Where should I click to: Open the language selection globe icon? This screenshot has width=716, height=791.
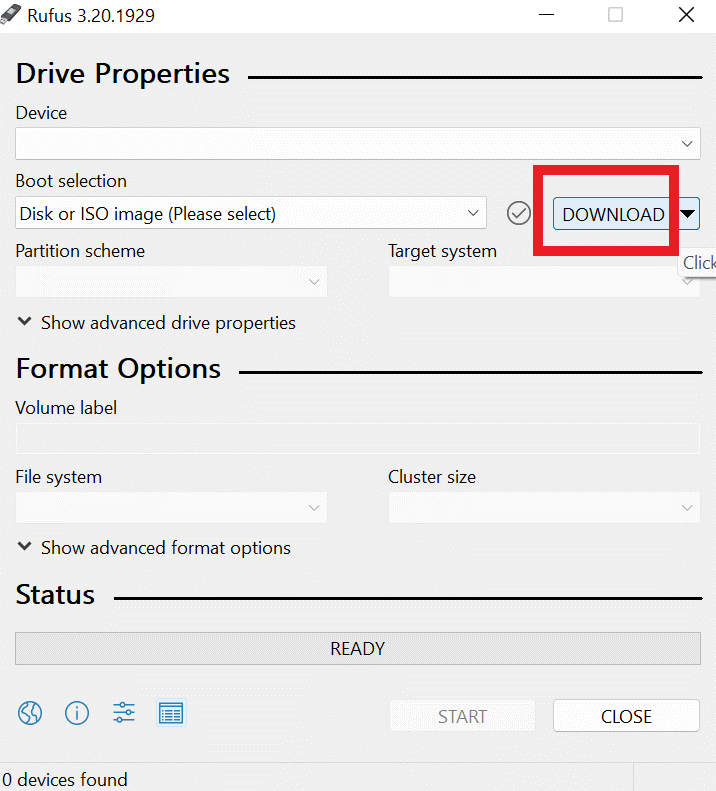[30, 713]
